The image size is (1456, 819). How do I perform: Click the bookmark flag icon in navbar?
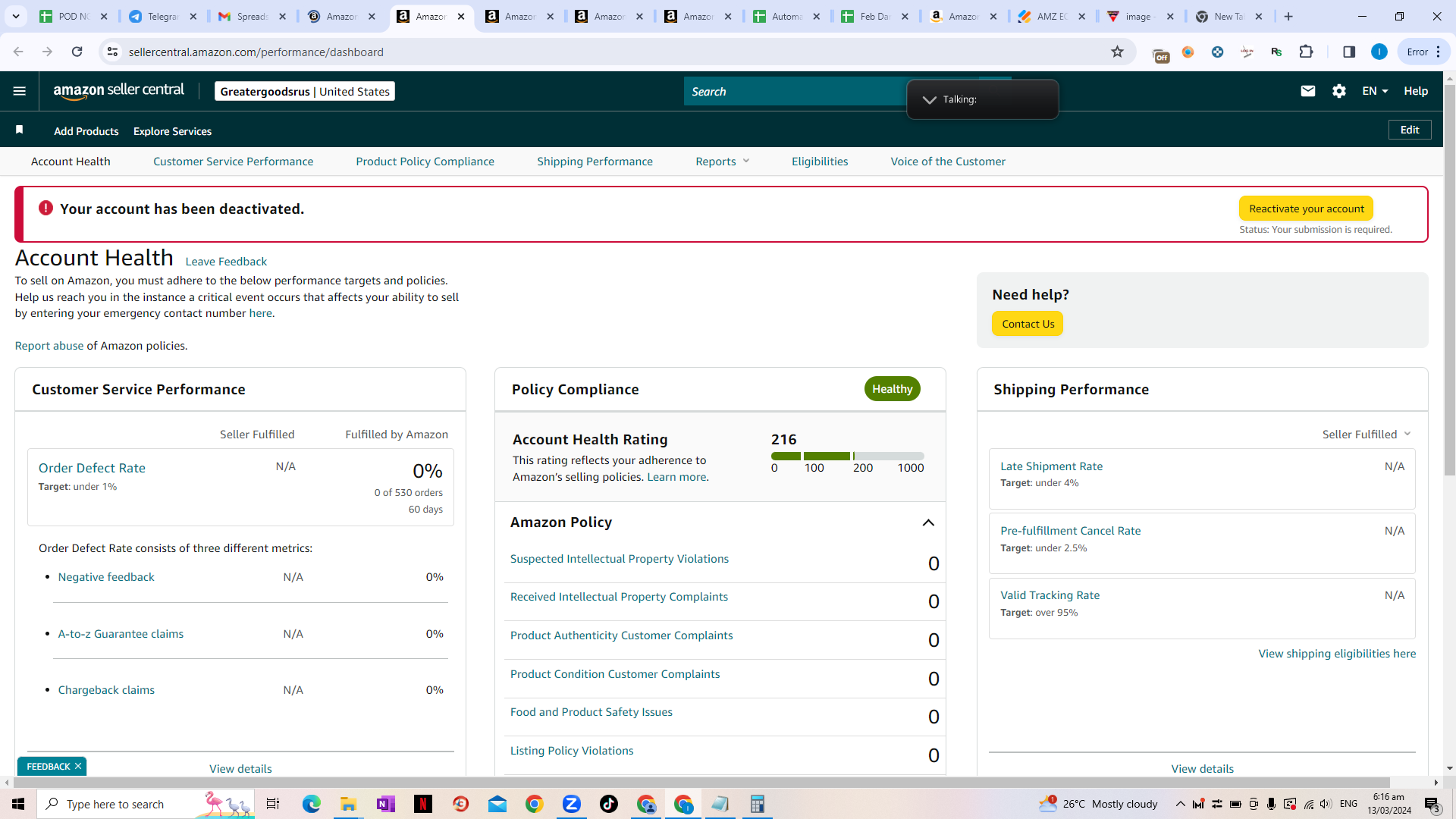click(x=20, y=130)
